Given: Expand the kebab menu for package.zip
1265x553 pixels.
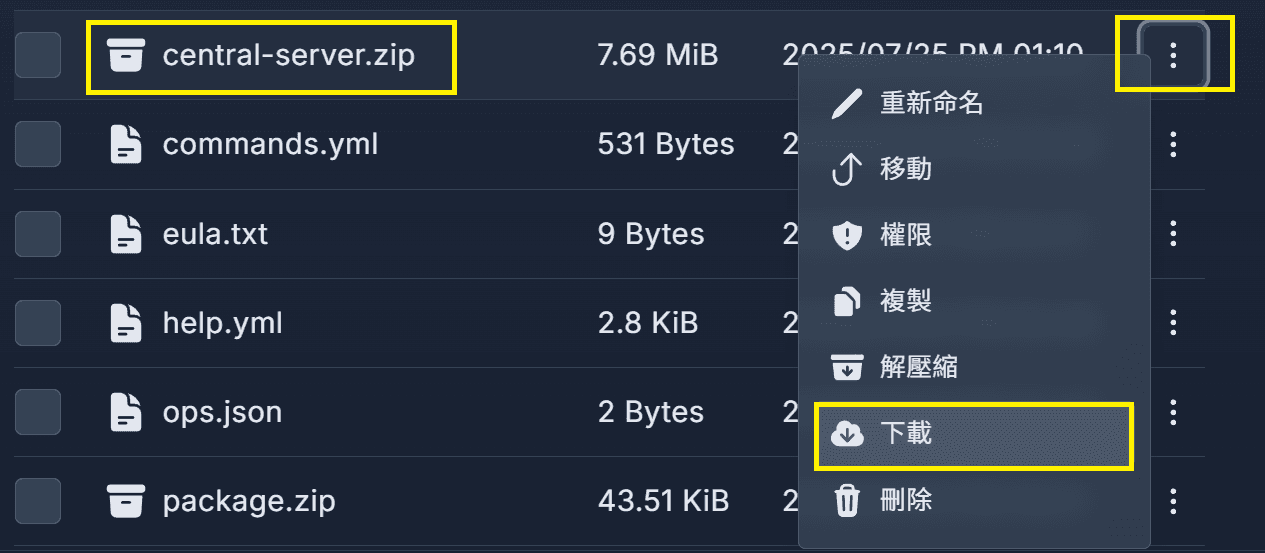Looking at the screenshot, I should (1174, 500).
